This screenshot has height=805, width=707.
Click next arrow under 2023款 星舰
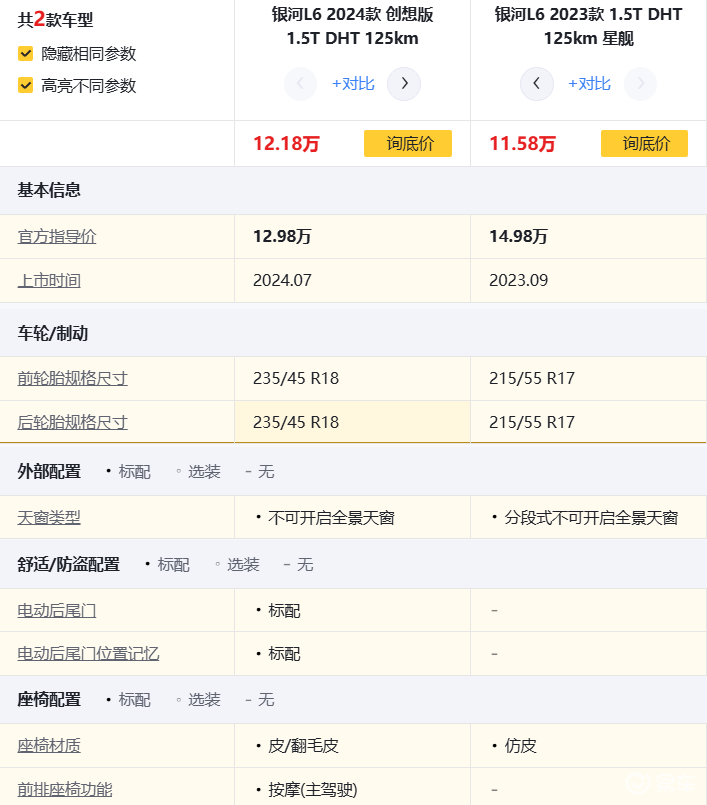pyautogui.click(x=640, y=84)
